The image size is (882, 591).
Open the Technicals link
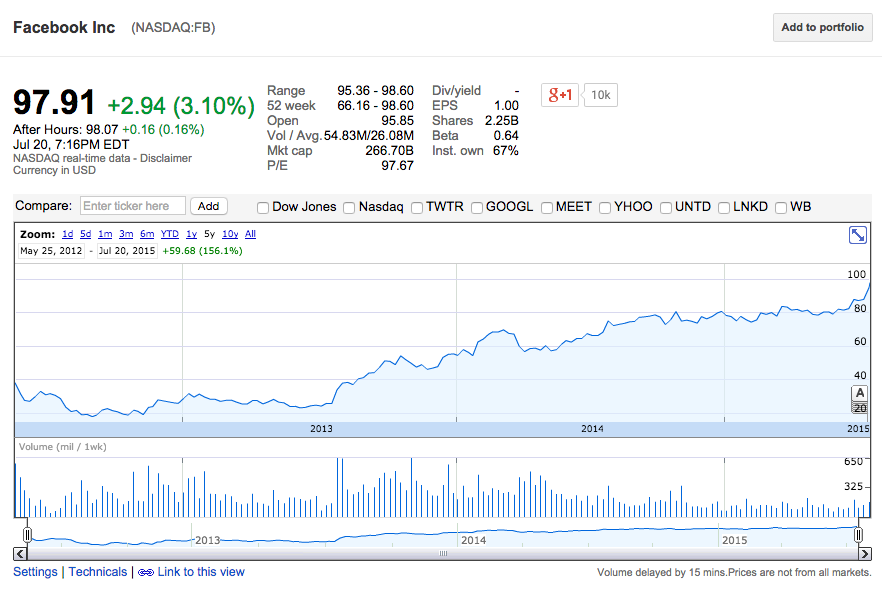point(98,572)
